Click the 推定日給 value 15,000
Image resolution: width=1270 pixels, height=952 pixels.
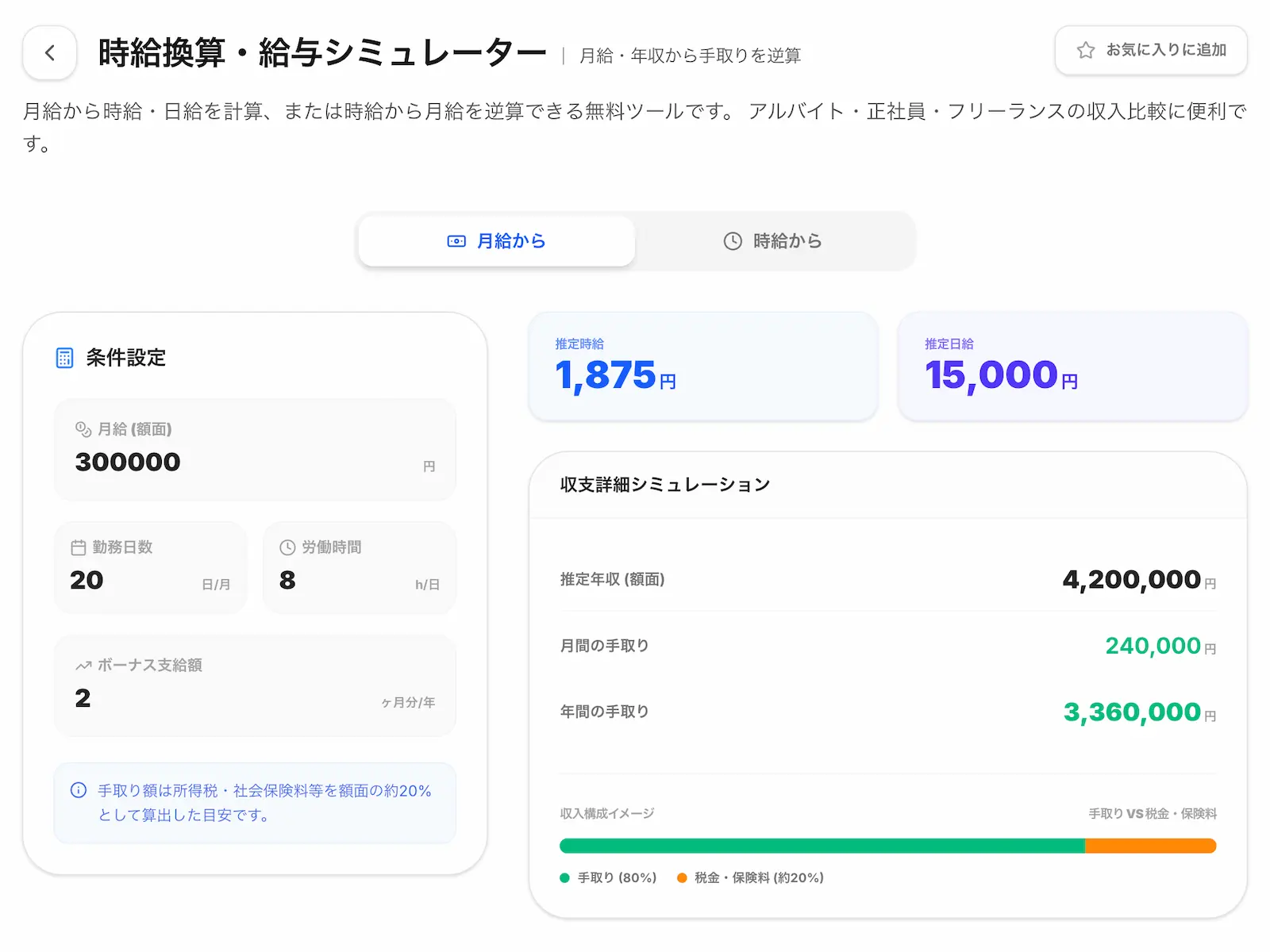[991, 375]
